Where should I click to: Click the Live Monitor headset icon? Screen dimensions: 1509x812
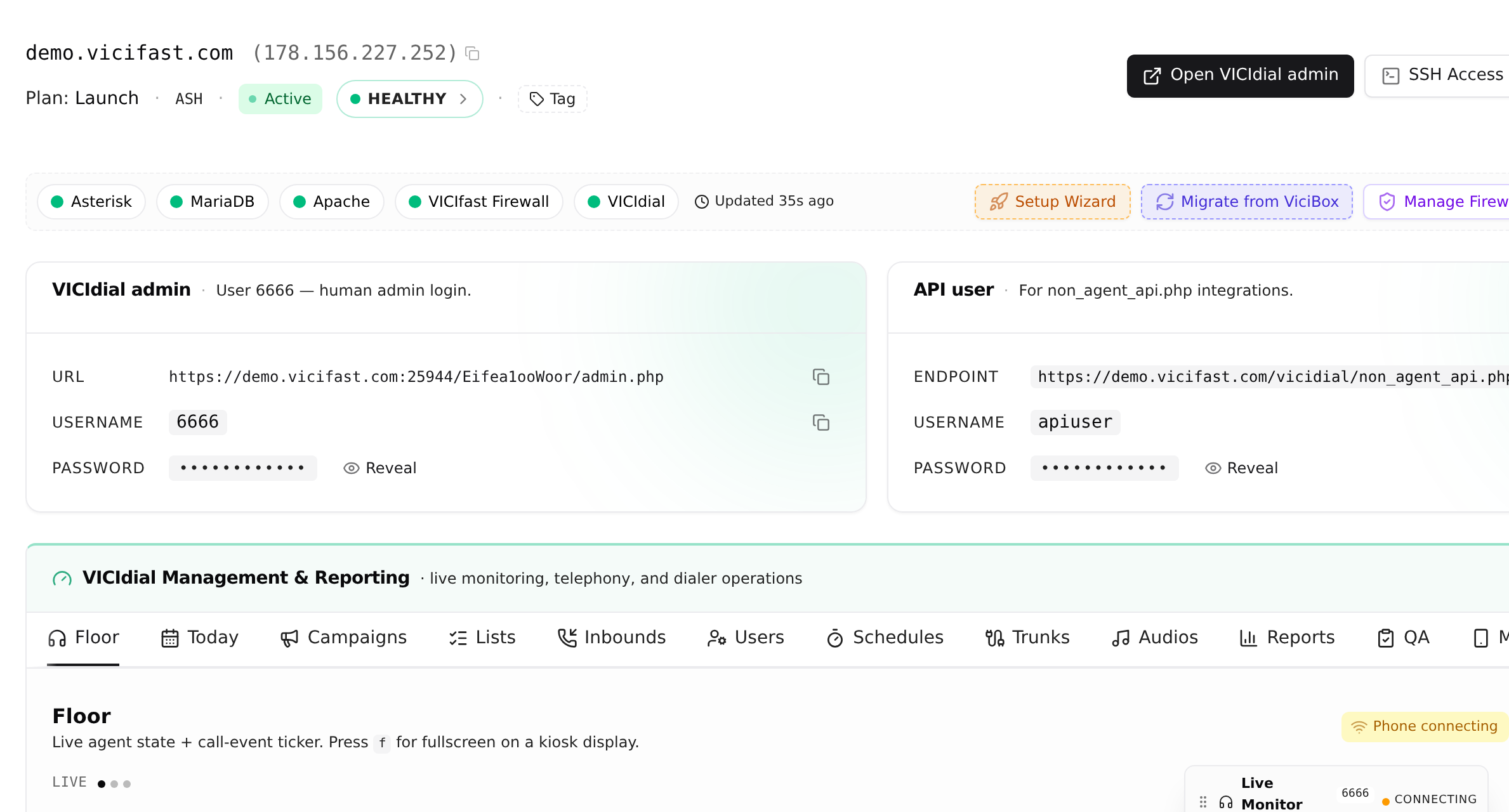point(1226,802)
